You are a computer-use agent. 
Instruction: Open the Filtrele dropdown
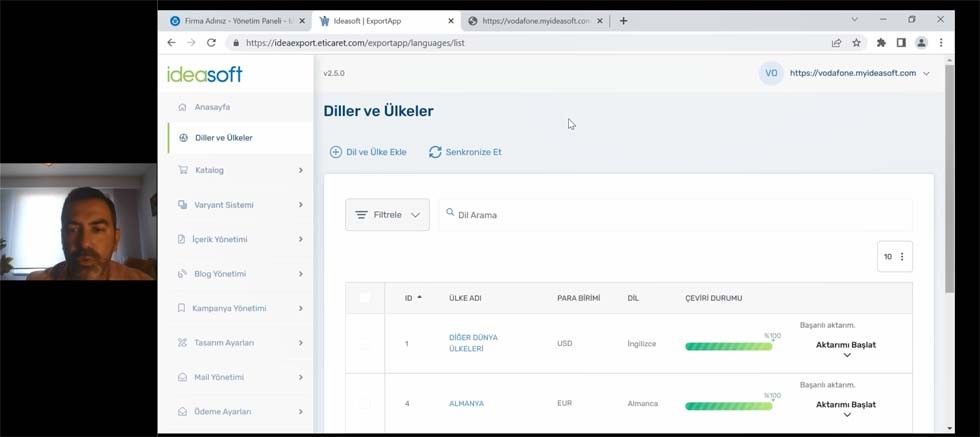(387, 215)
